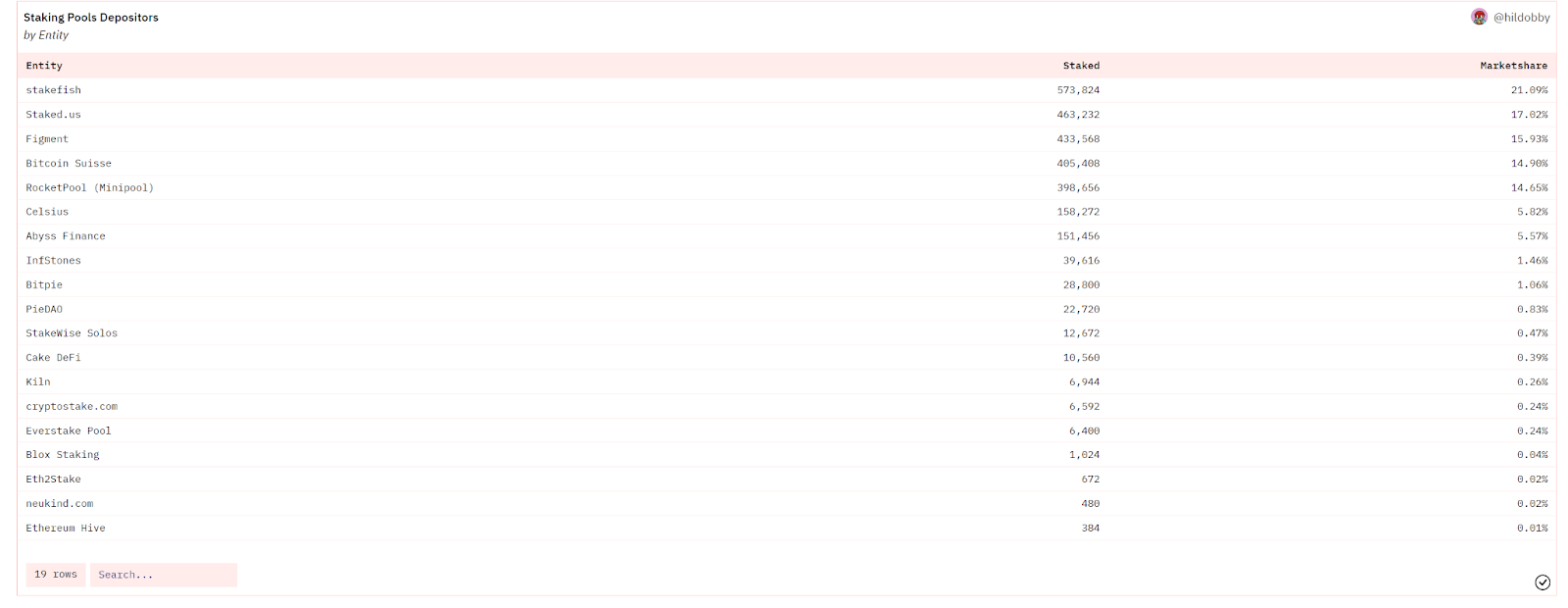Sort by the Entity column header
The height and width of the screenshot is (608, 1568).
point(44,66)
